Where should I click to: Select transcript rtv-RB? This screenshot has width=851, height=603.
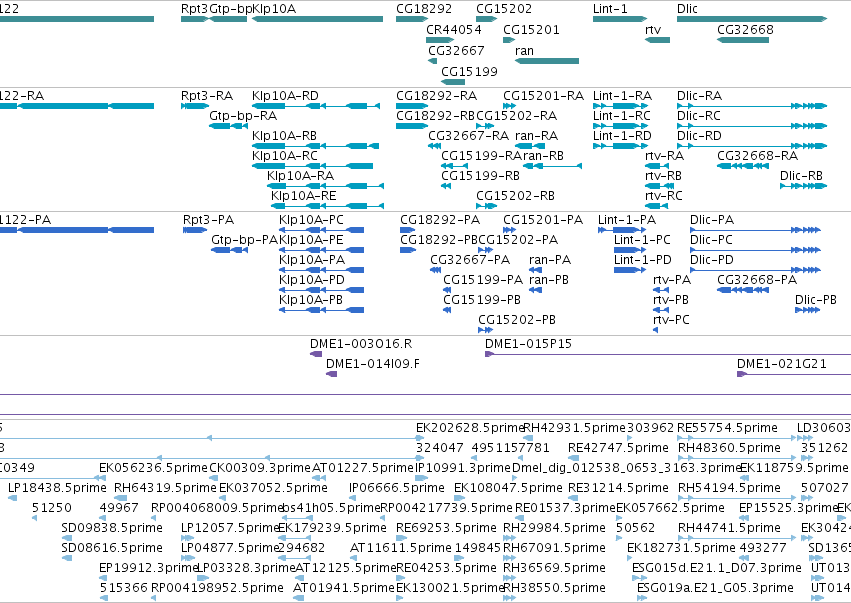tap(659, 186)
